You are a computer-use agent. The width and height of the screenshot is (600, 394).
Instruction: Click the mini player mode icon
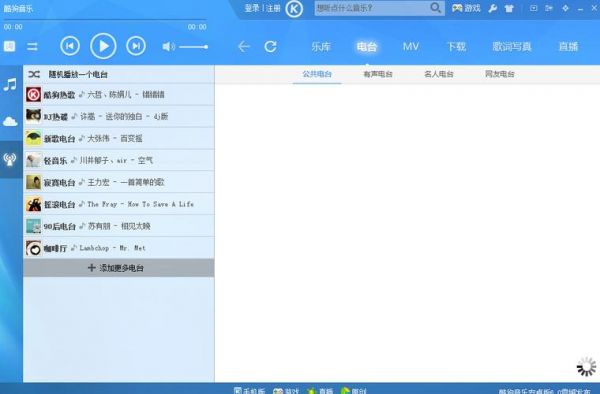click(x=533, y=8)
